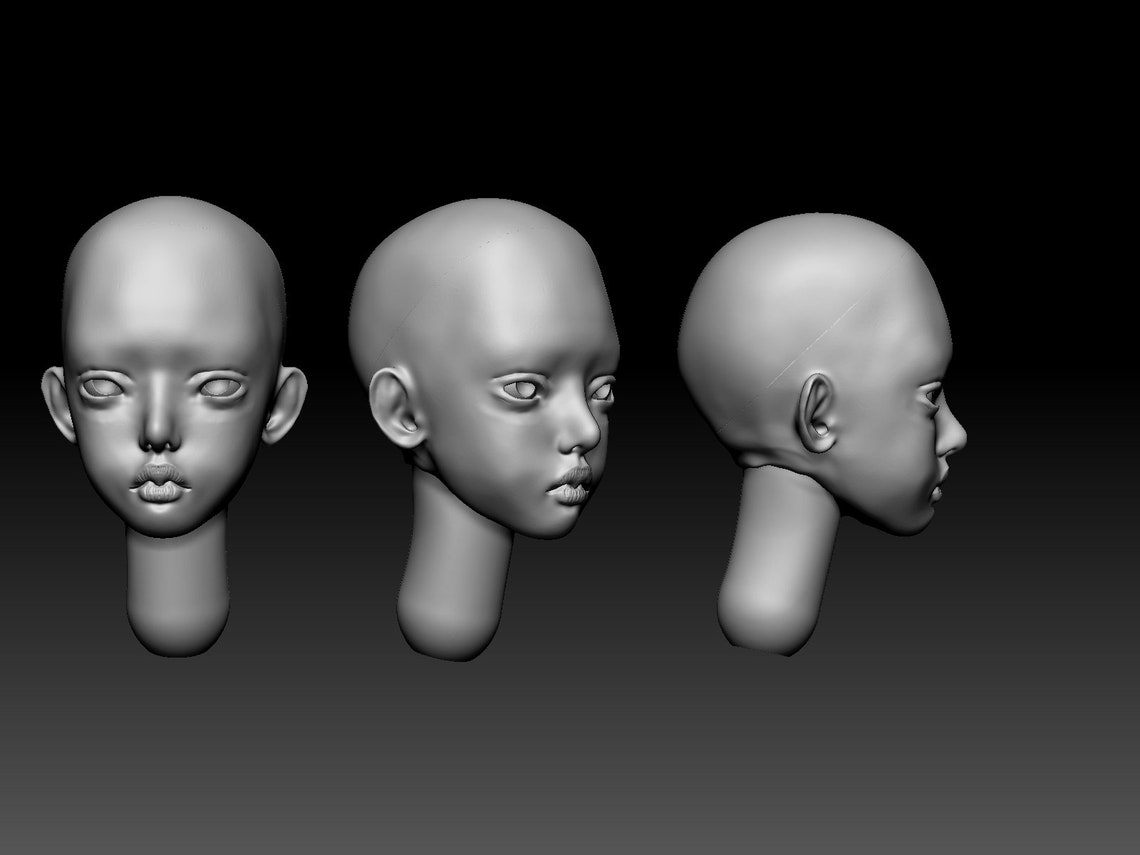Click the front-view head's right eye
This screenshot has width=1140, height=855.
[x=222, y=388]
